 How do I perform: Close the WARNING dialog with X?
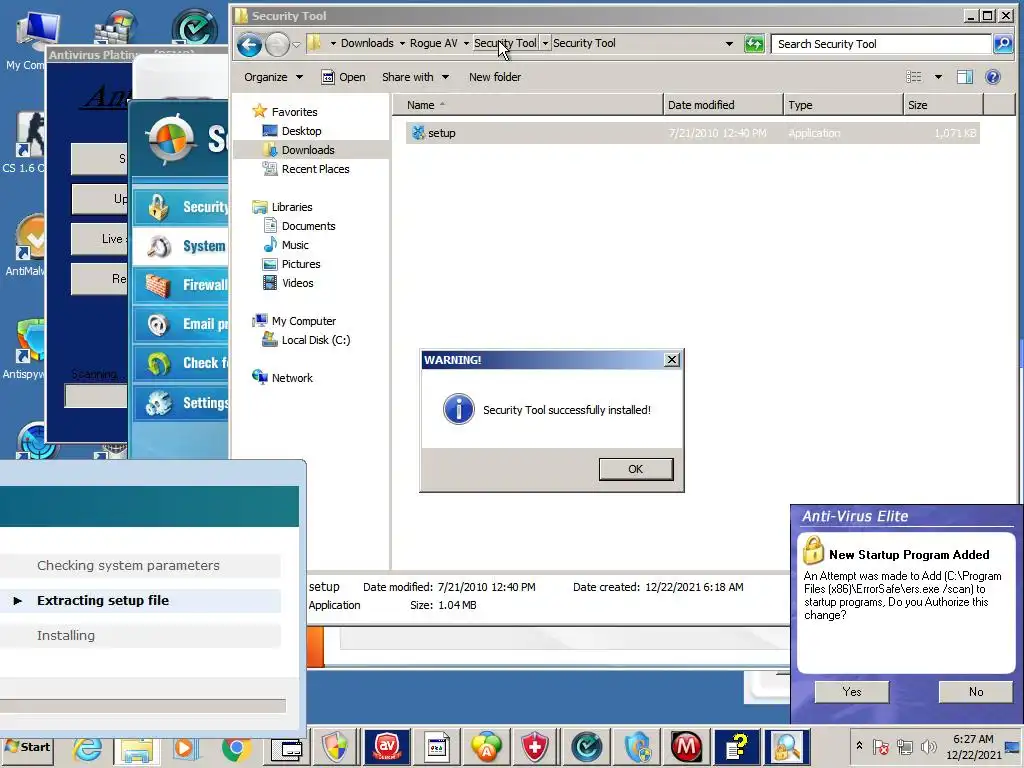point(671,360)
